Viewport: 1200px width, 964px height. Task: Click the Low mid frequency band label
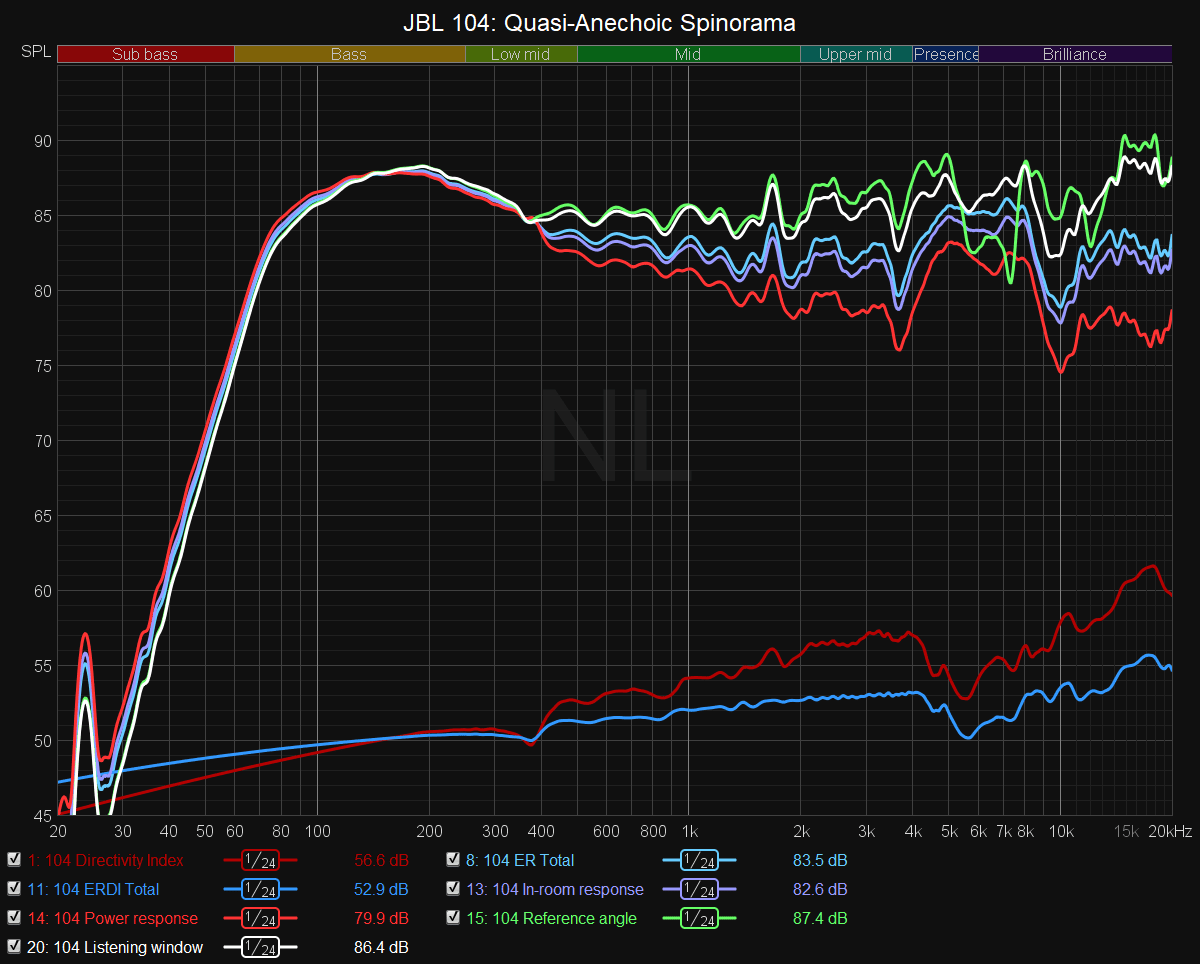pyautogui.click(x=521, y=54)
